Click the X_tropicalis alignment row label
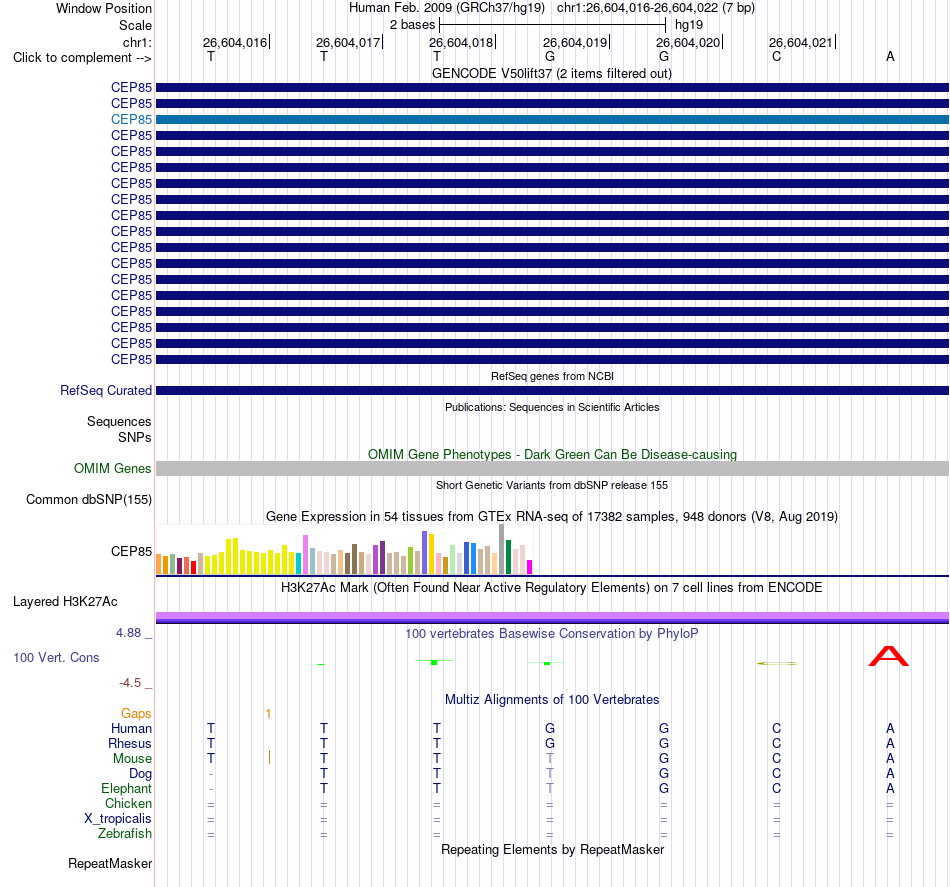This screenshot has width=950, height=887. [x=118, y=819]
